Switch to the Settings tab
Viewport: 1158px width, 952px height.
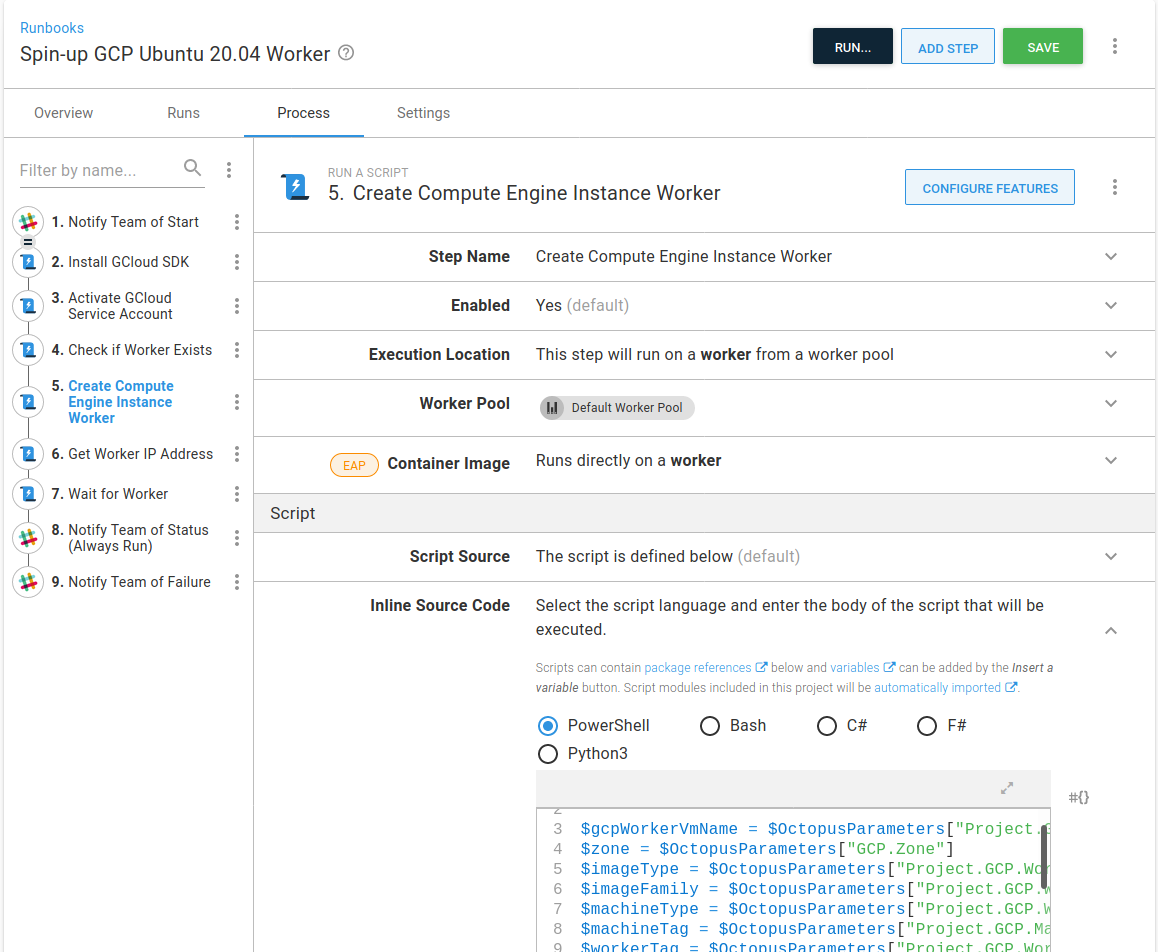point(423,113)
